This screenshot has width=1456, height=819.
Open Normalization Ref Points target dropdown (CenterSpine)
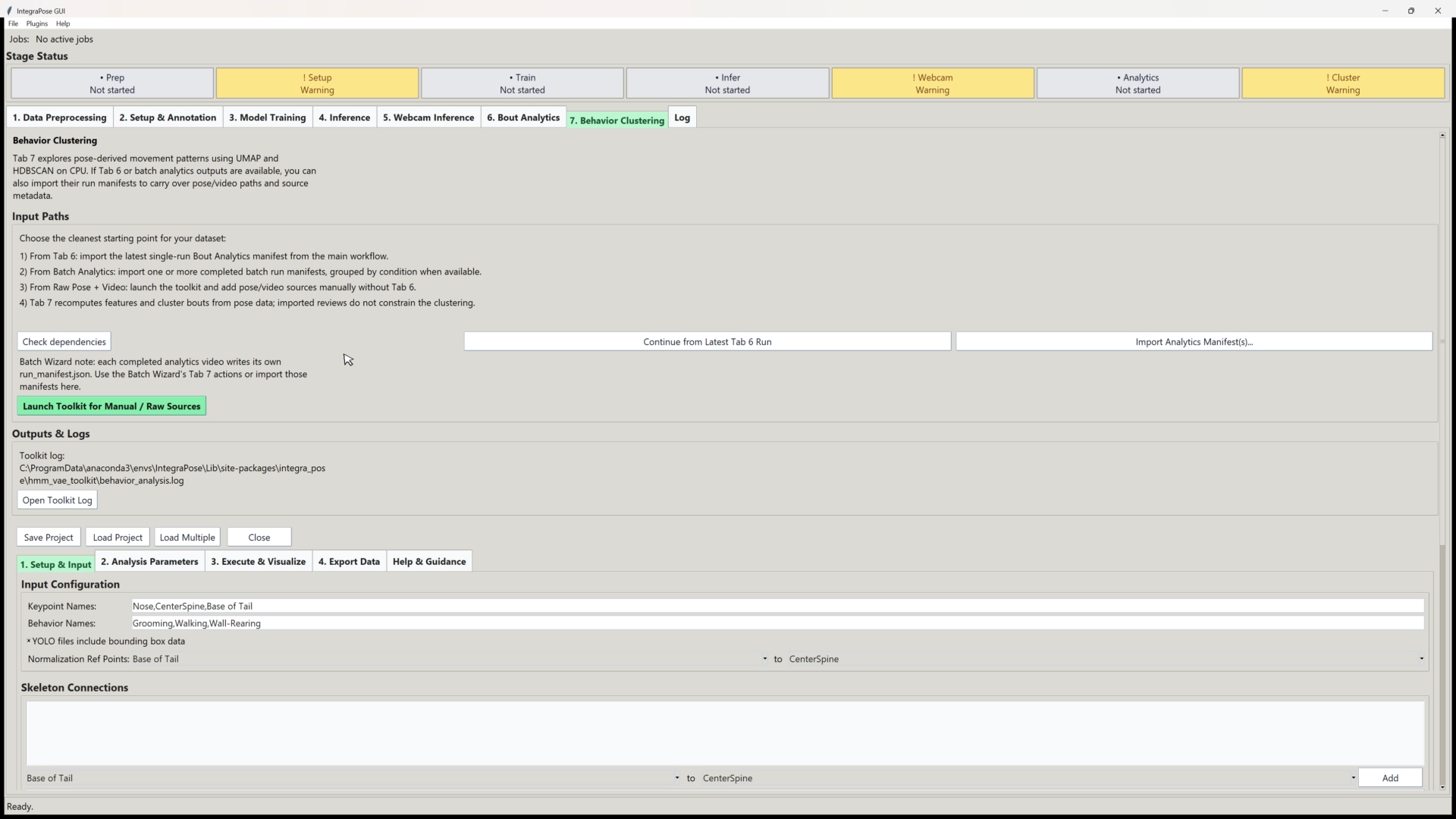(x=1106, y=659)
